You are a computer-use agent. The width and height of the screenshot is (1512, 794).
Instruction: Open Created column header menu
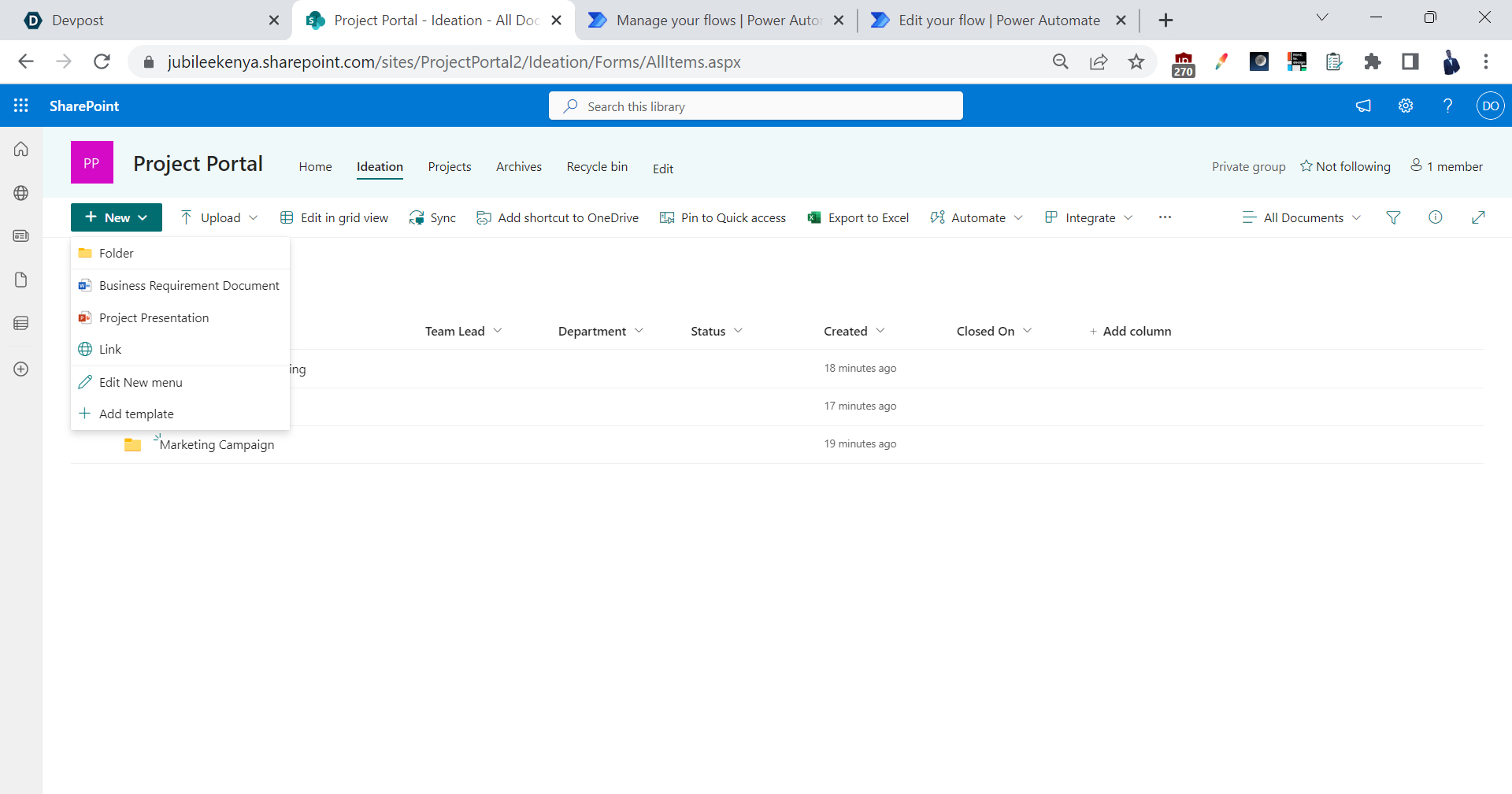(x=854, y=331)
